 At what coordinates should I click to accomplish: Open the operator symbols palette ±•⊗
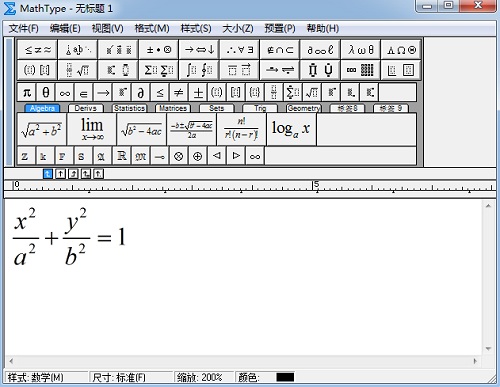[x=159, y=50]
